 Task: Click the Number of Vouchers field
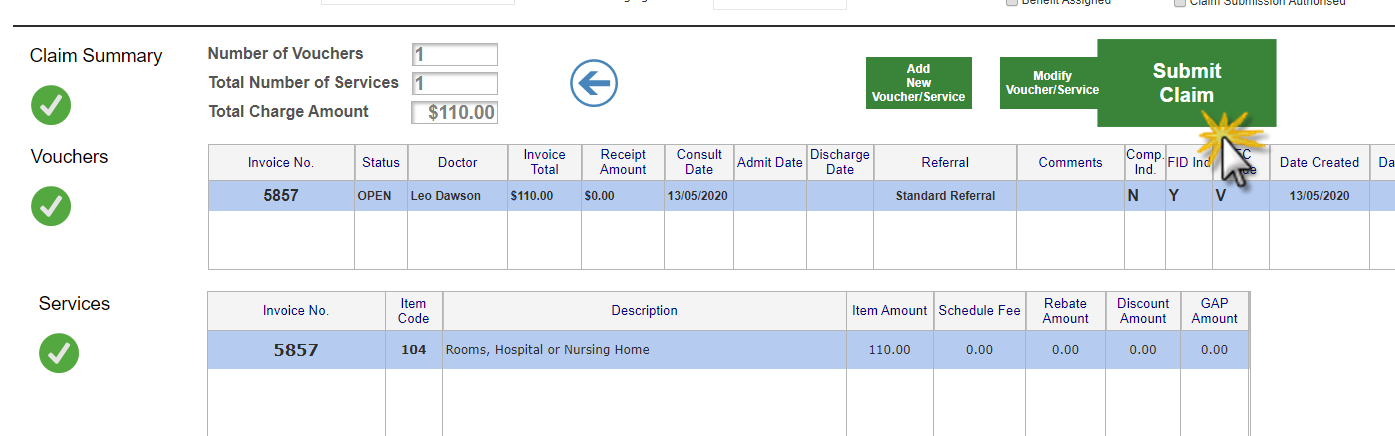tap(455, 55)
